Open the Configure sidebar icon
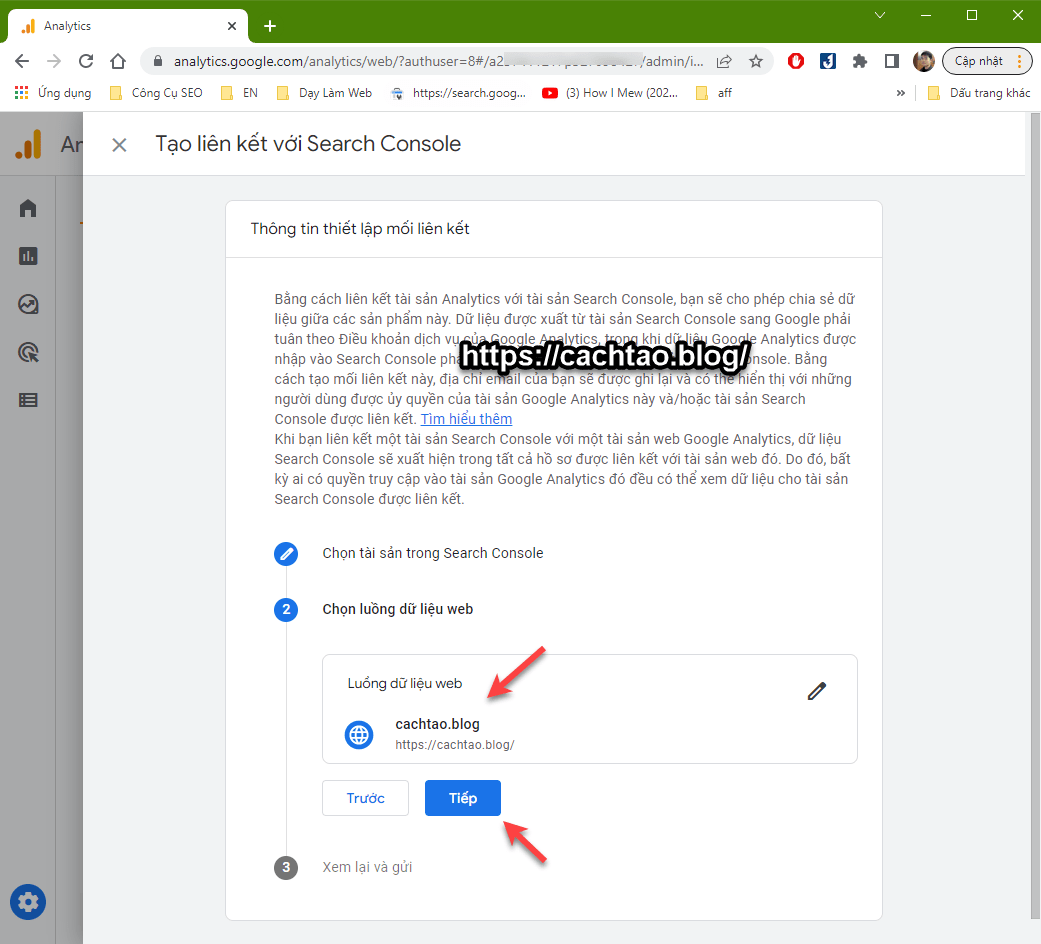The image size is (1041, 944). [28, 400]
